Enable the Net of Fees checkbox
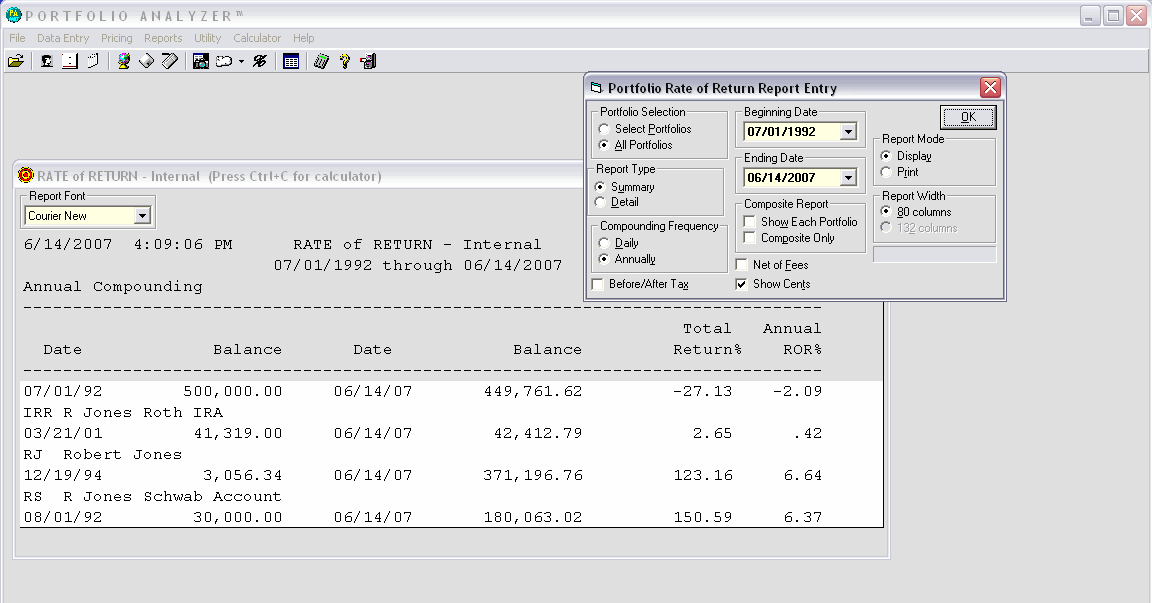 point(741,265)
